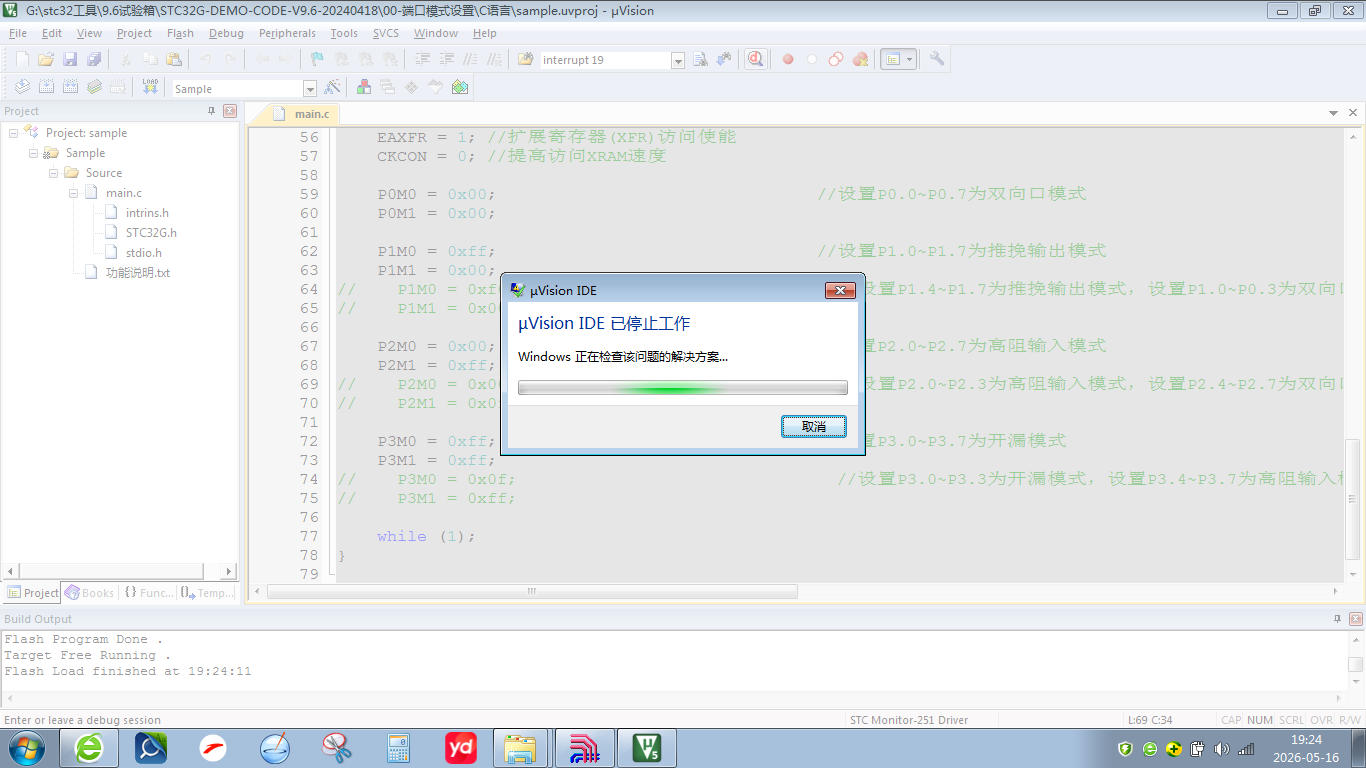
Task: Open the window layout dropdown button
Action: 898,59
